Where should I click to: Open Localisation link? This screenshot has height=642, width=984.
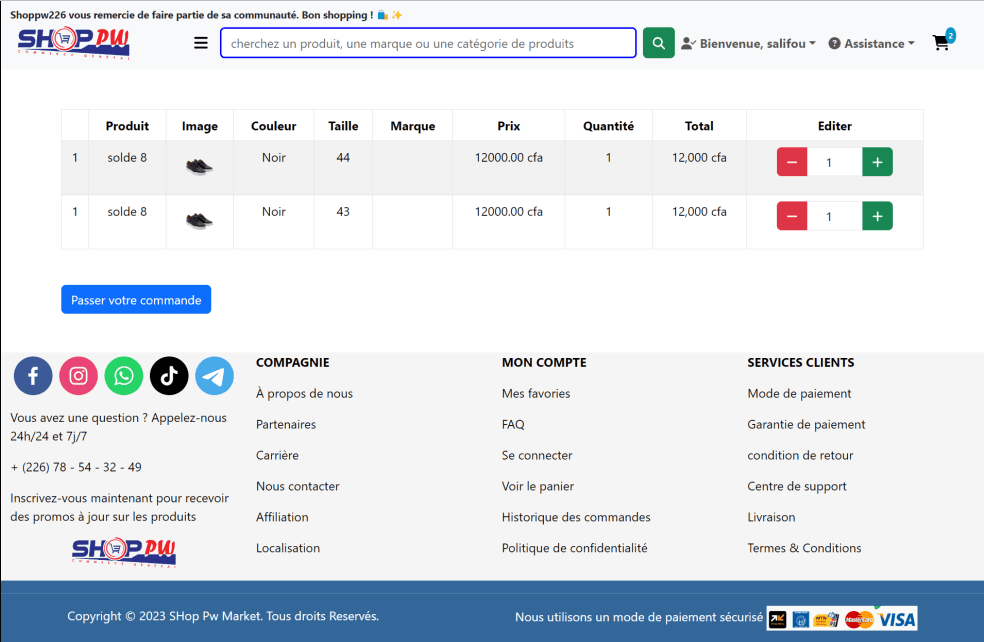288,547
